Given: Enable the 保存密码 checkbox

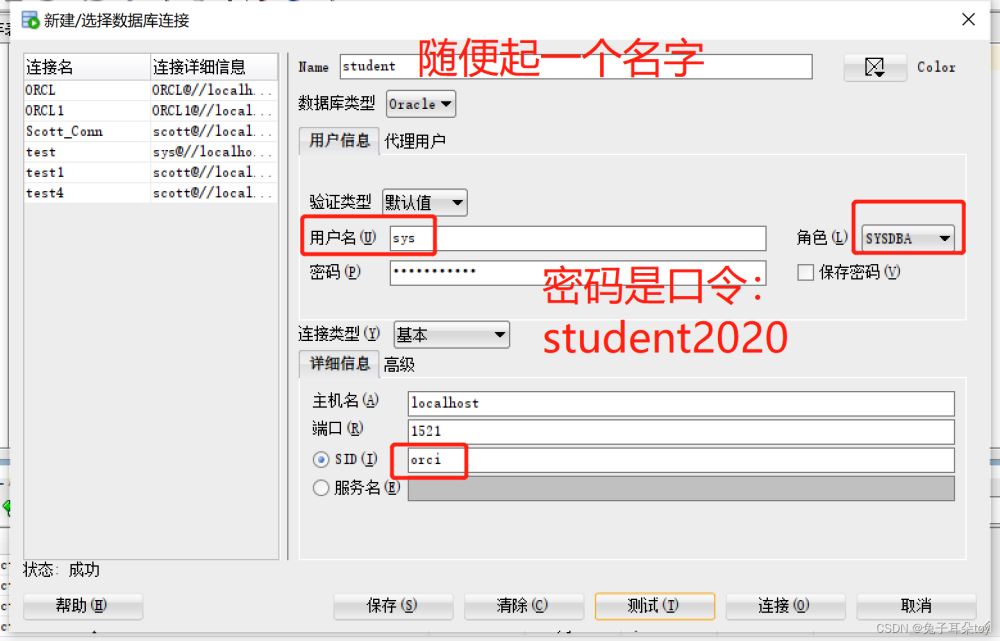Looking at the screenshot, I should point(805,272).
